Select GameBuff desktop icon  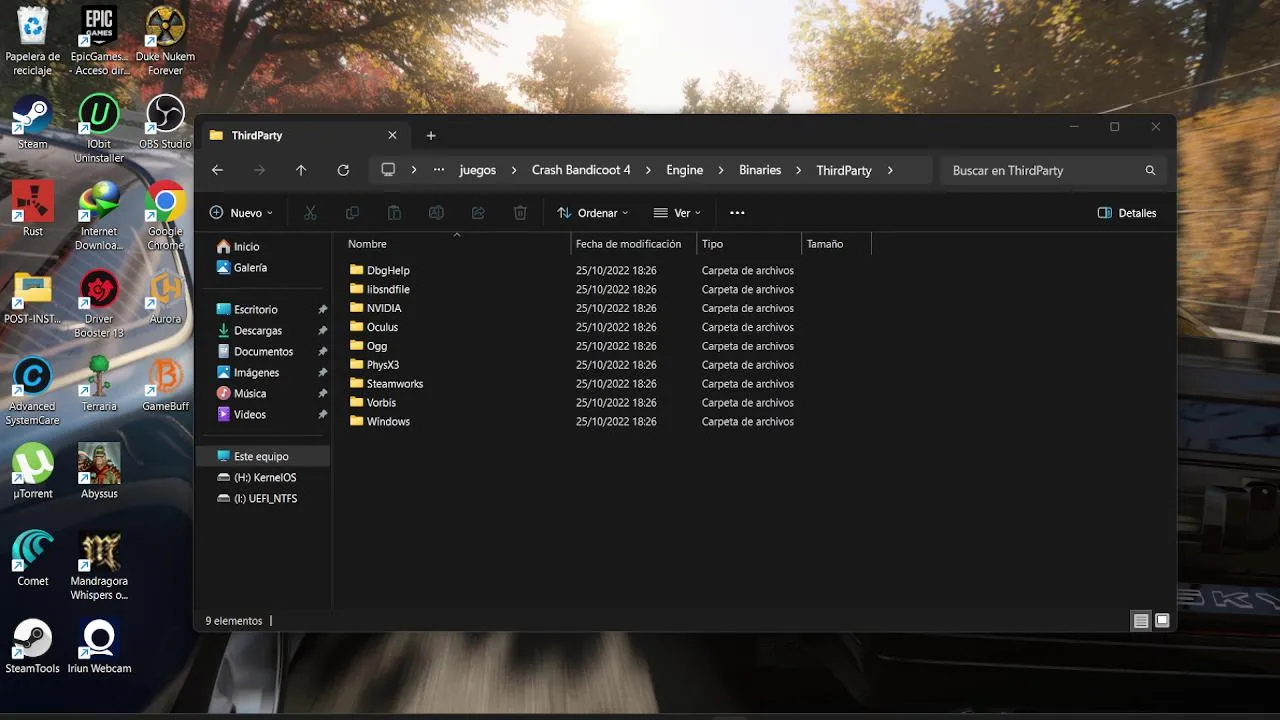coord(165,384)
